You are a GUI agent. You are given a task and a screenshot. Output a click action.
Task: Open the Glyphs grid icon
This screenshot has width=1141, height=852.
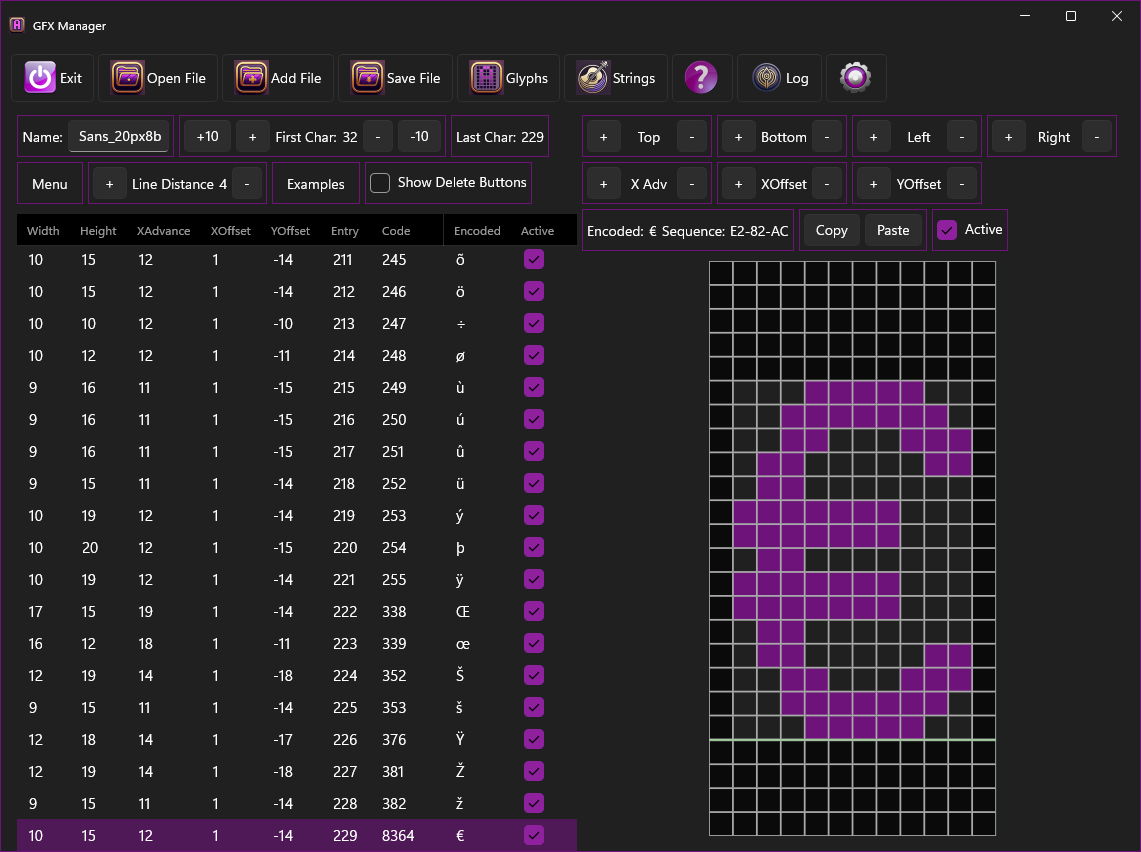pos(485,77)
